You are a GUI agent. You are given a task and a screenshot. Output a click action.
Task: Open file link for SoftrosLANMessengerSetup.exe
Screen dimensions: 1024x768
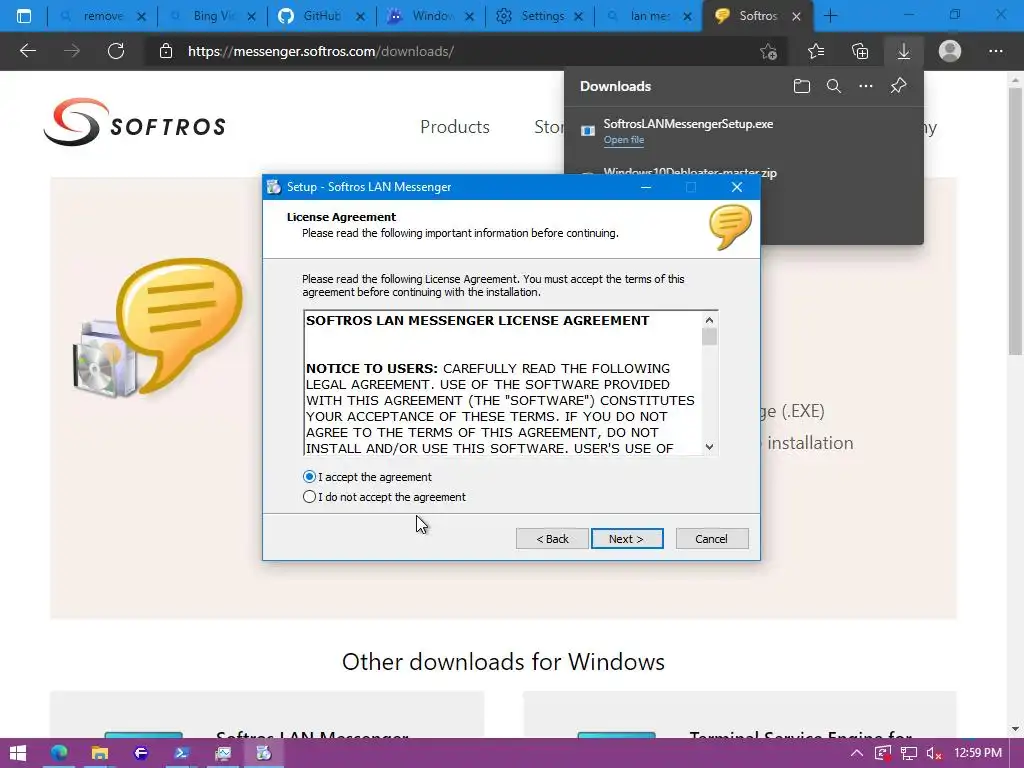pyautogui.click(x=624, y=140)
